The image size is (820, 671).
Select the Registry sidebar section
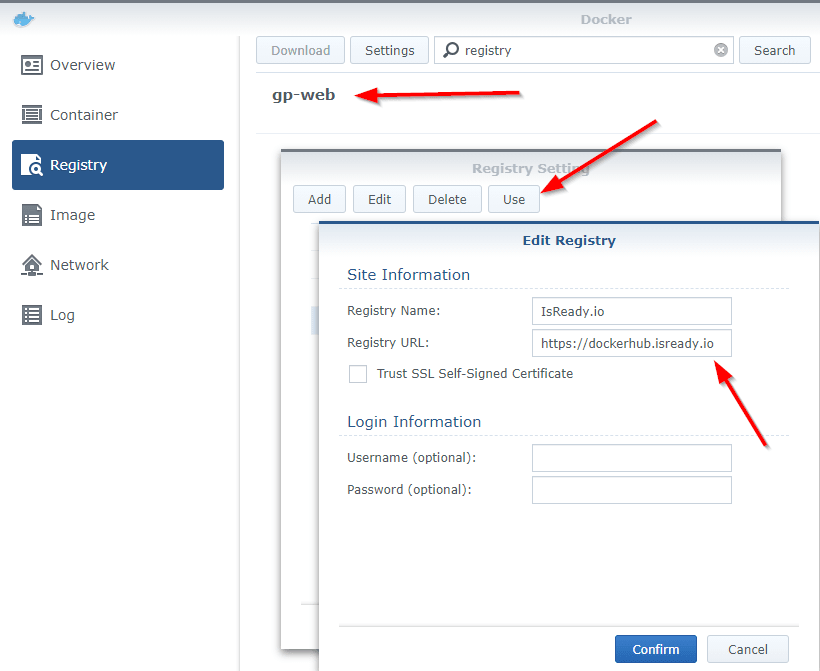tap(118, 165)
